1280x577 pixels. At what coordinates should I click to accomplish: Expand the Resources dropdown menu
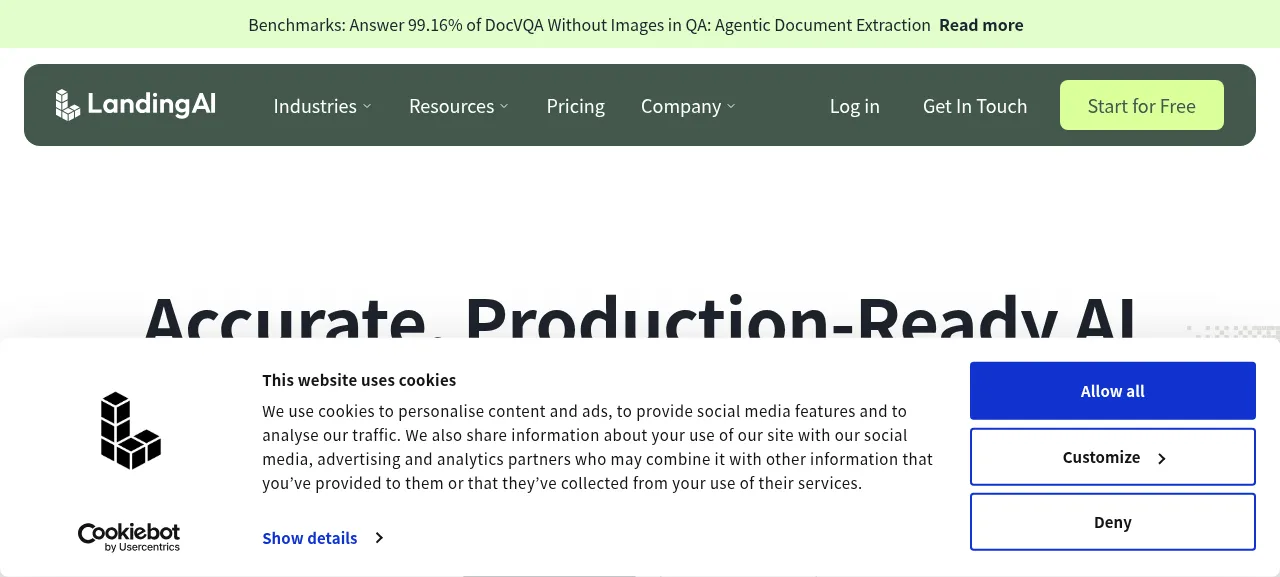point(459,106)
